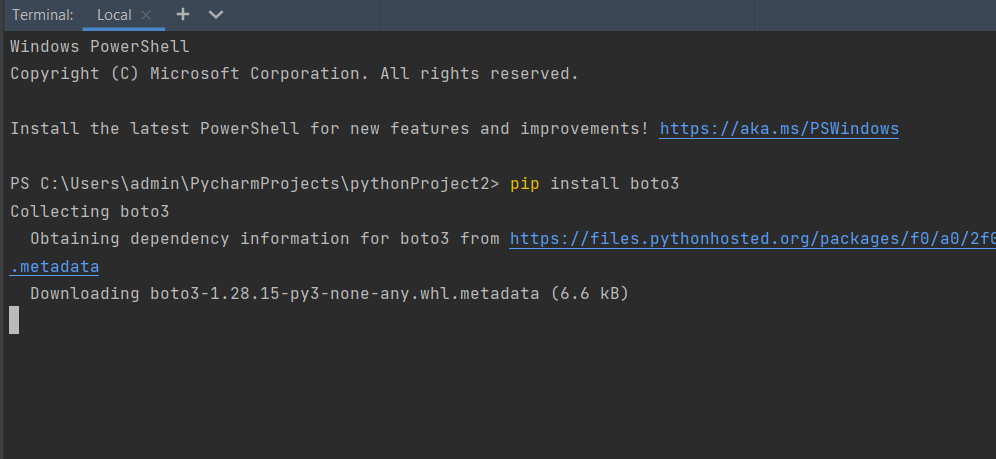Switch to the Local terminal tab
This screenshot has width=996, height=459.
tap(113, 15)
